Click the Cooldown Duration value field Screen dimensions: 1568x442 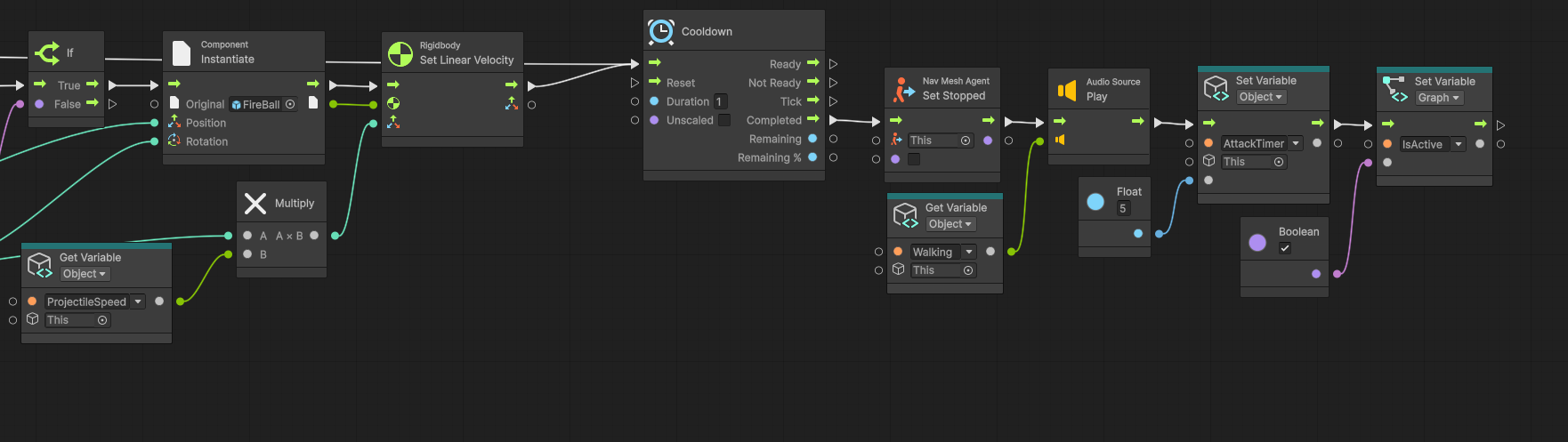coord(721,101)
